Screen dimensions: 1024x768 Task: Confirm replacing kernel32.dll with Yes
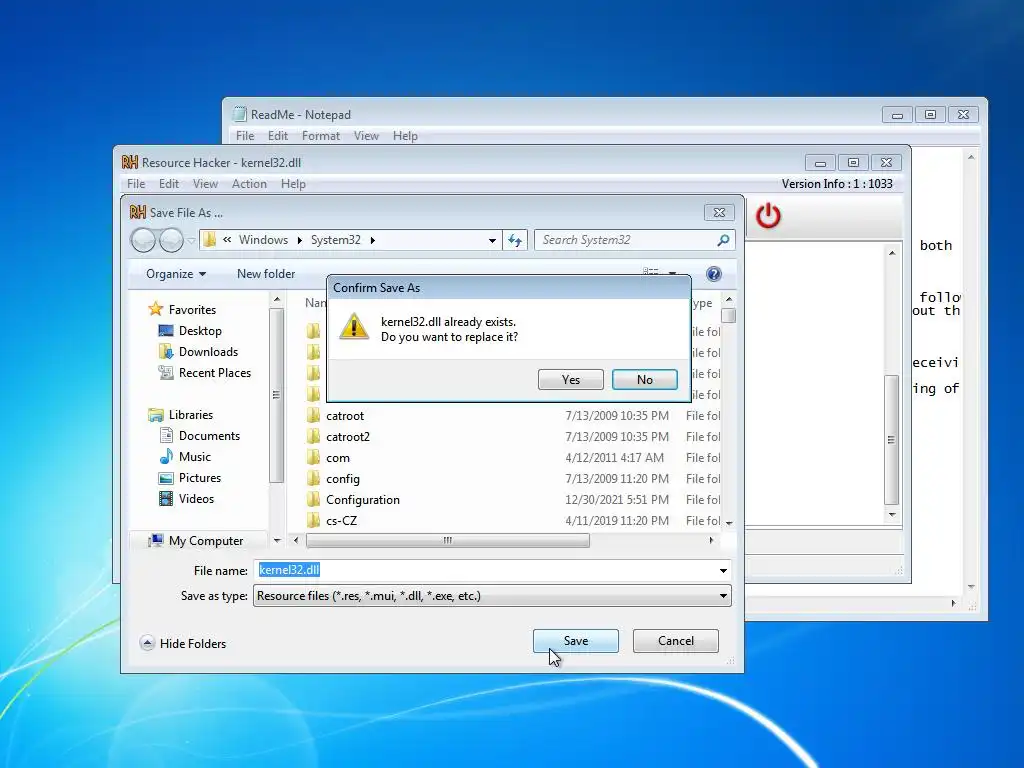click(570, 379)
